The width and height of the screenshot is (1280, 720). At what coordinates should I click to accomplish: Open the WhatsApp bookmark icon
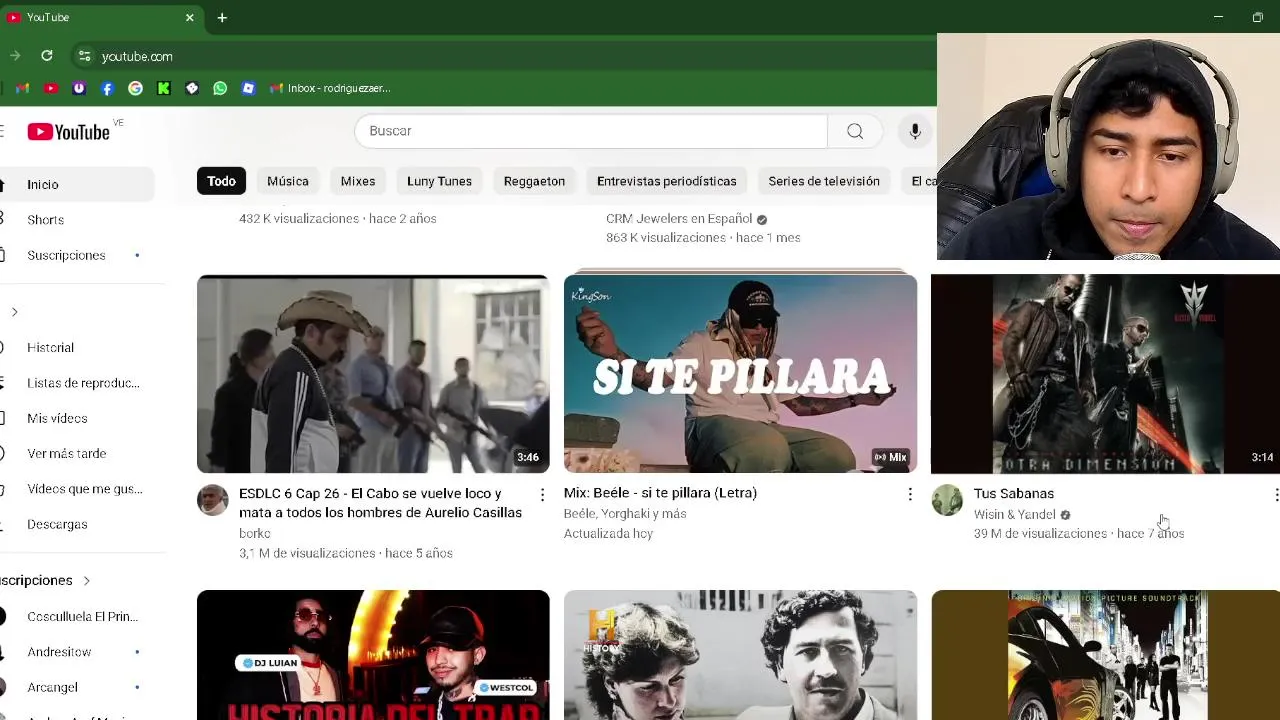coord(220,88)
